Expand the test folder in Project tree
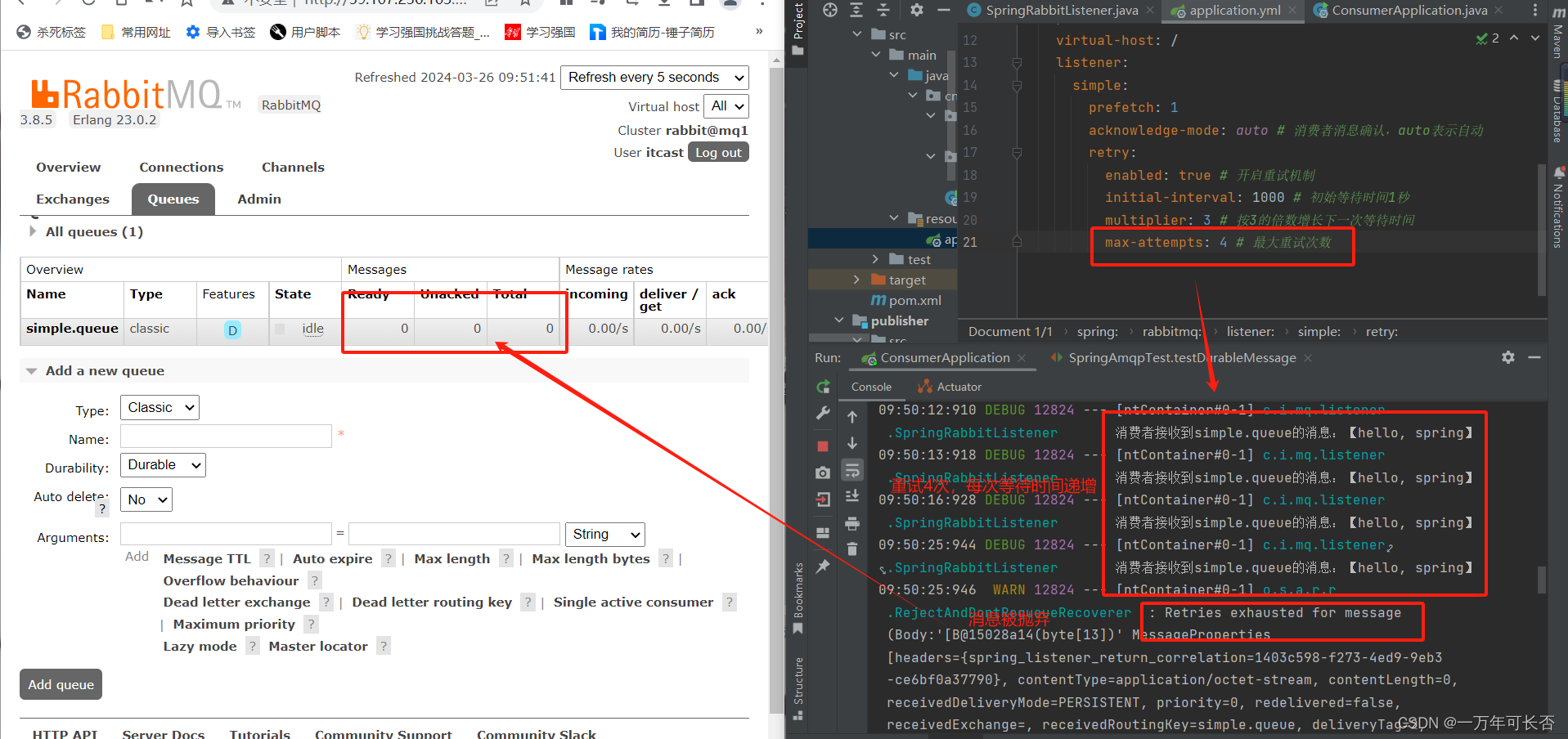1568x739 pixels. [x=875, y=259]
